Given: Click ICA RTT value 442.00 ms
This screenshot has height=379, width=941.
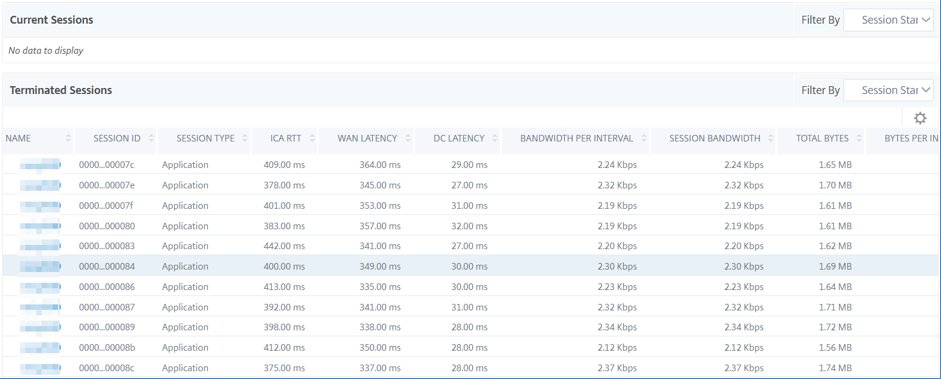Looking at the screenshot, I should 284,246.
